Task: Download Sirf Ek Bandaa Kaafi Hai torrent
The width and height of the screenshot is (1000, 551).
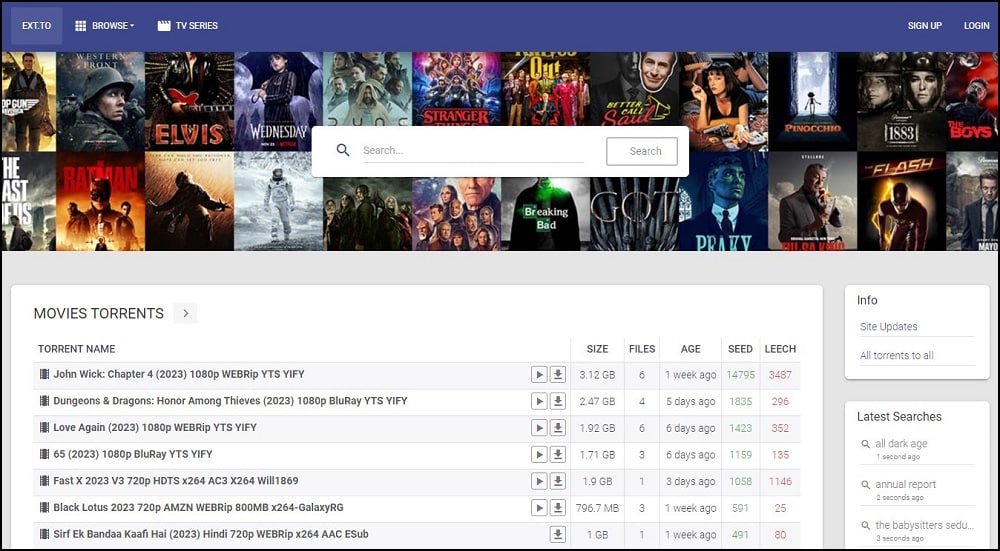Action: click(x=558, y=535)
